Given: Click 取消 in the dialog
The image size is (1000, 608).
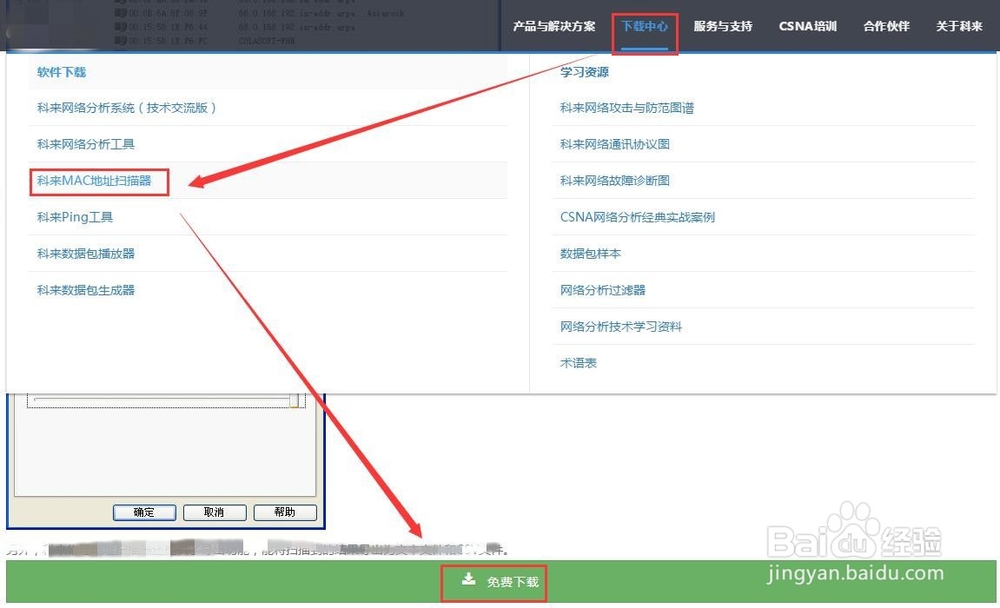Looking at the screenshot, I should click(214, 512).
